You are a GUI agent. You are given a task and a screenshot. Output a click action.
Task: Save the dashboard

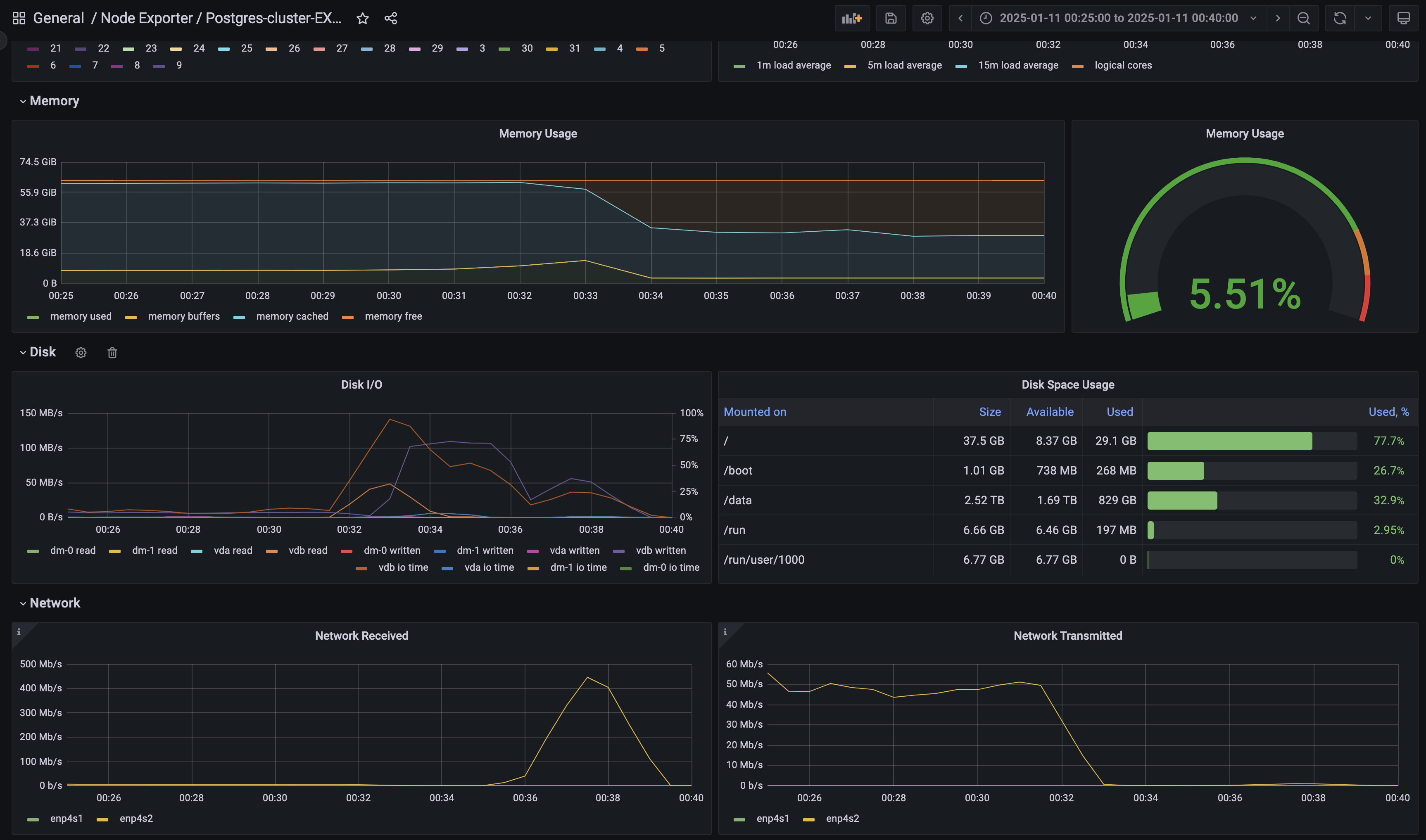[891, 18]
